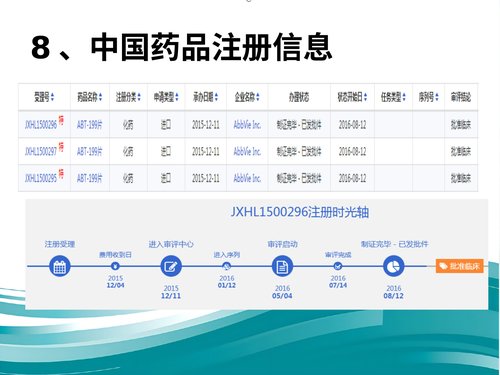500x375 pixels.
Task: Click 化药 cell in JXHL1500296 row
Action: click(x=128, y=125)
